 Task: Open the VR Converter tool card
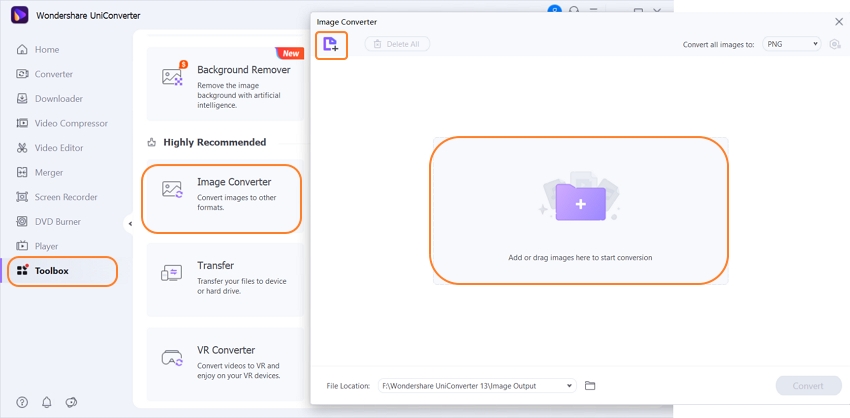point(225,363)
